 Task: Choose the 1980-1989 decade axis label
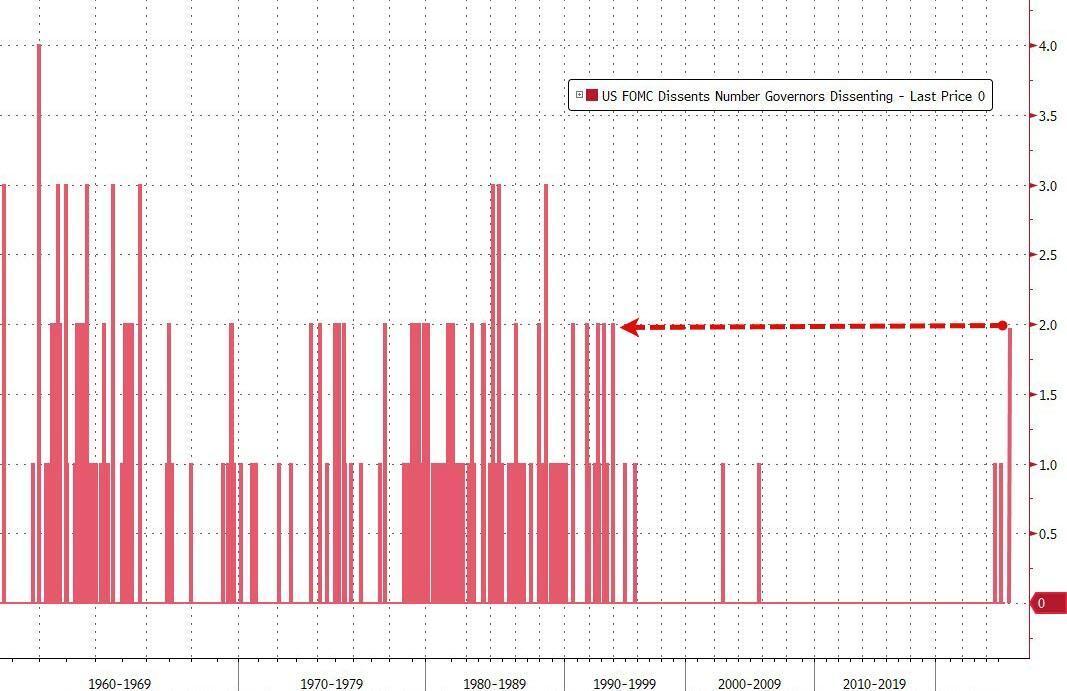495,684
